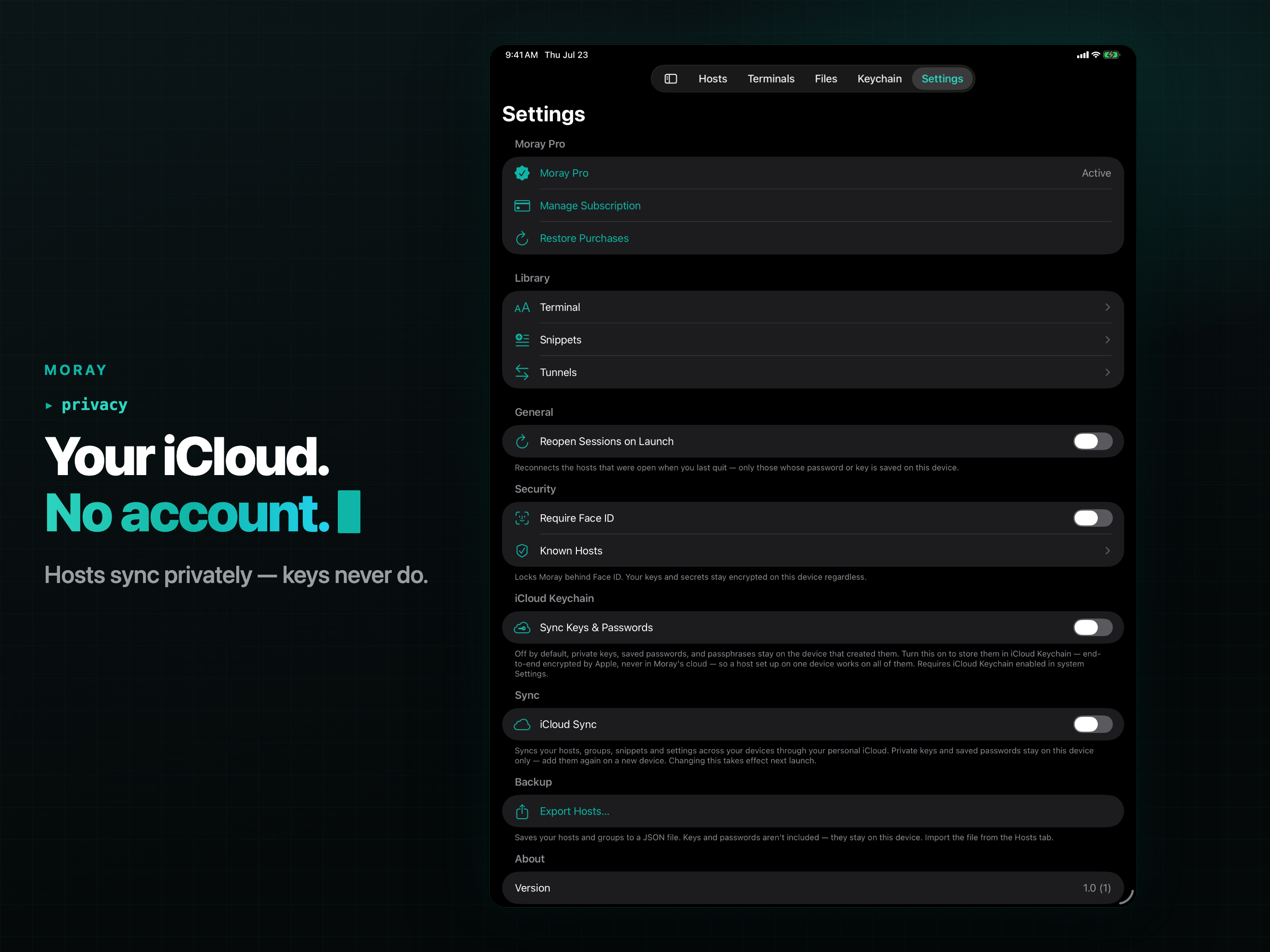Click the Export Hosts share icon

[x=522, y=811]
